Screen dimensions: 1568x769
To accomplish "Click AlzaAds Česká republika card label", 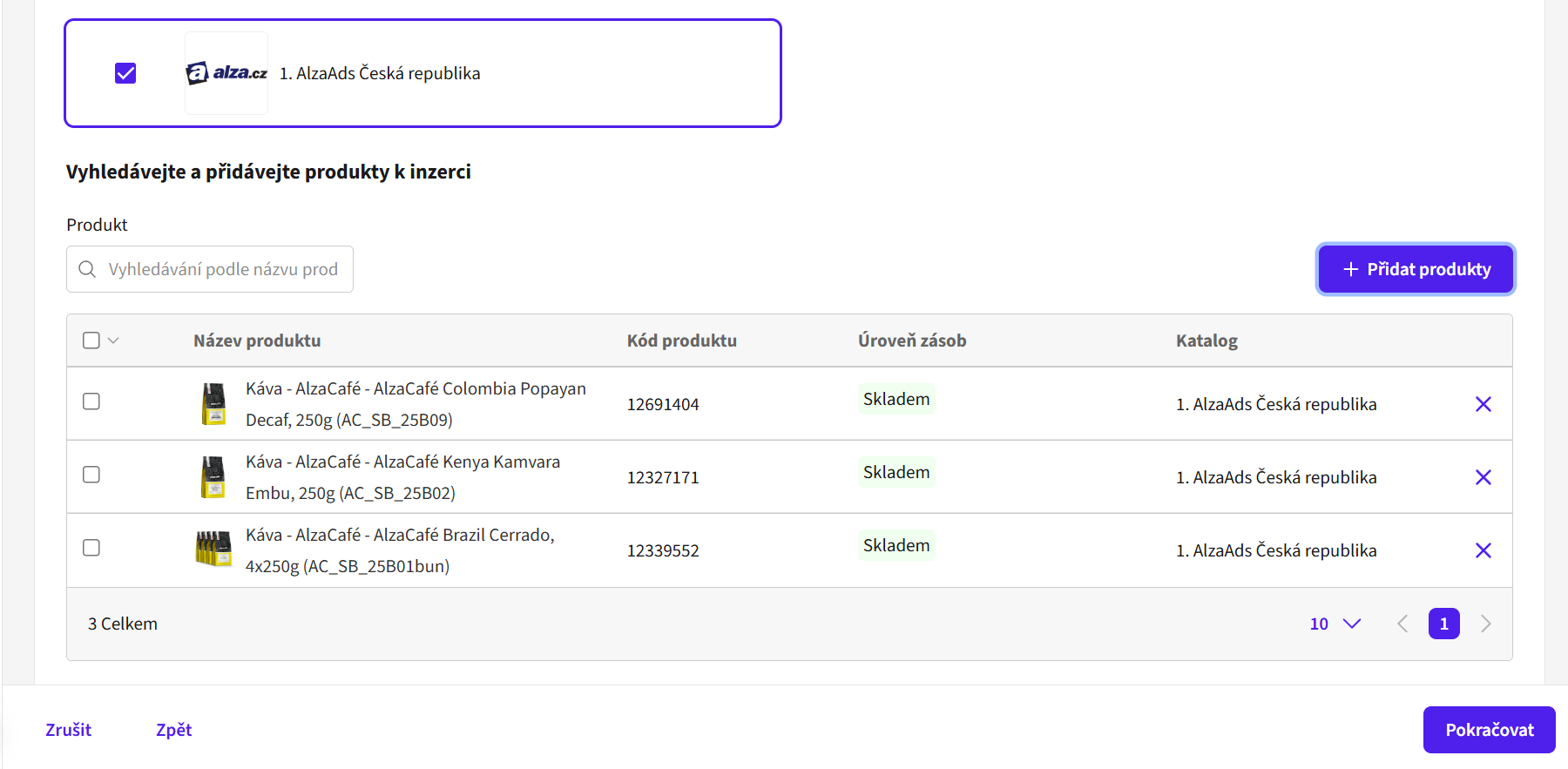I will tap(380, 73).
